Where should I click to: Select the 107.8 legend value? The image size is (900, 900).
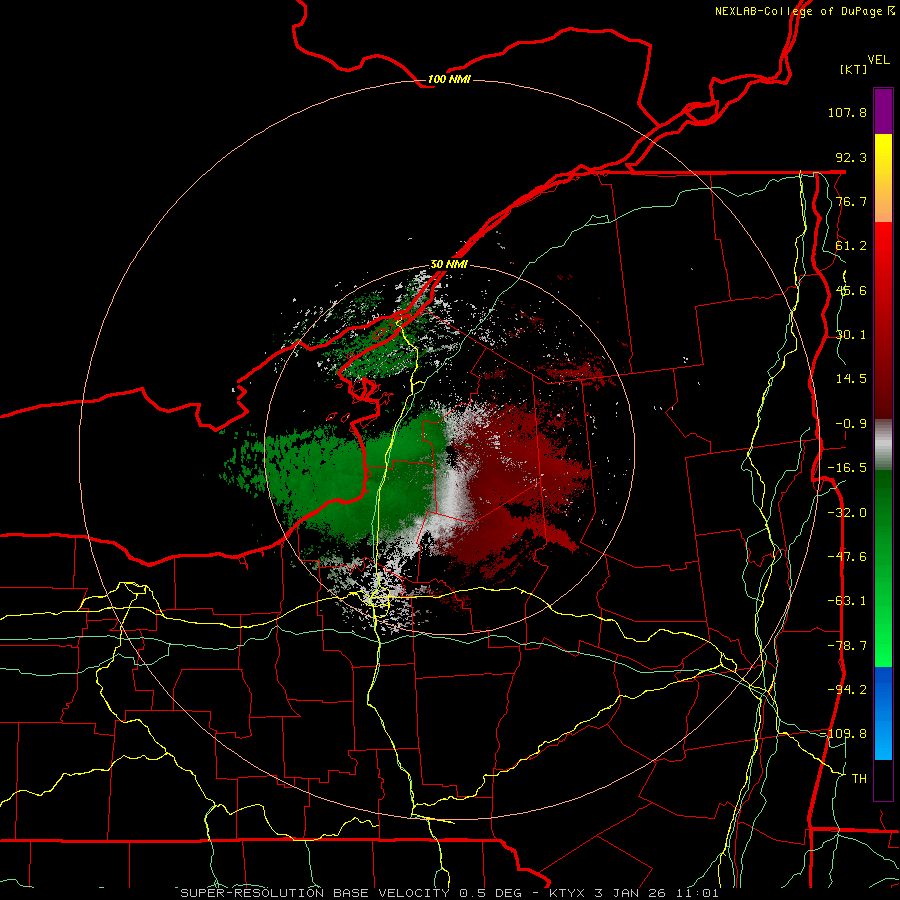coord(847,112)
